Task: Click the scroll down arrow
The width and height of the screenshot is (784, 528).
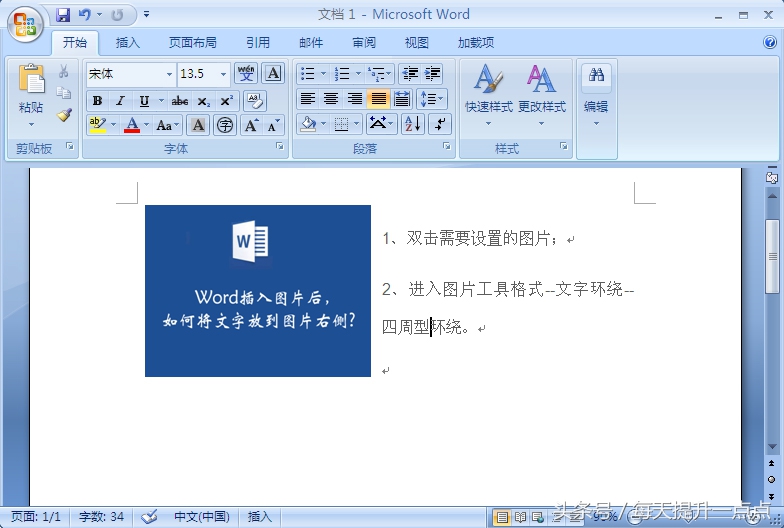Action: (x=772, y=446)
